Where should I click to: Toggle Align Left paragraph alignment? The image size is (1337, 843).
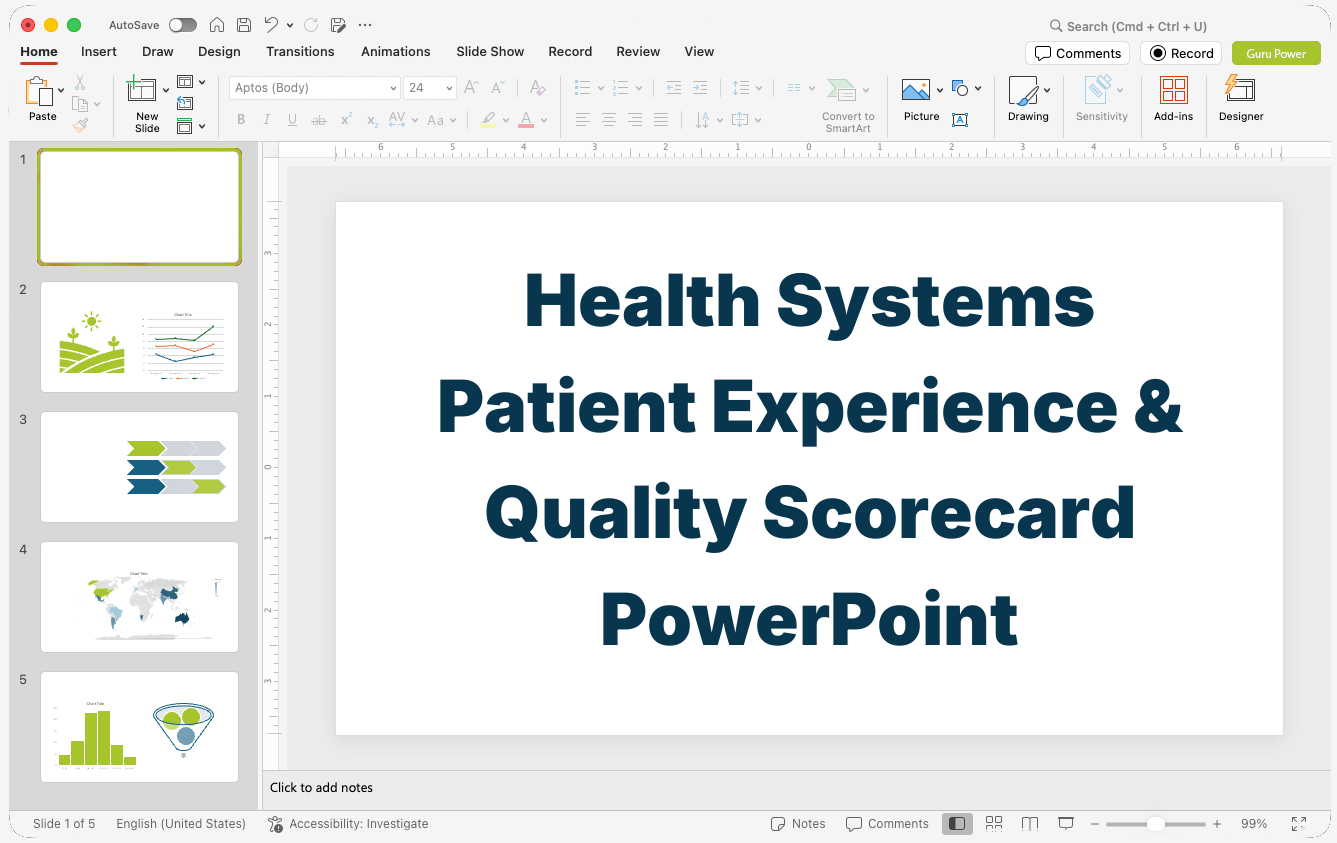tap(583, 120)
